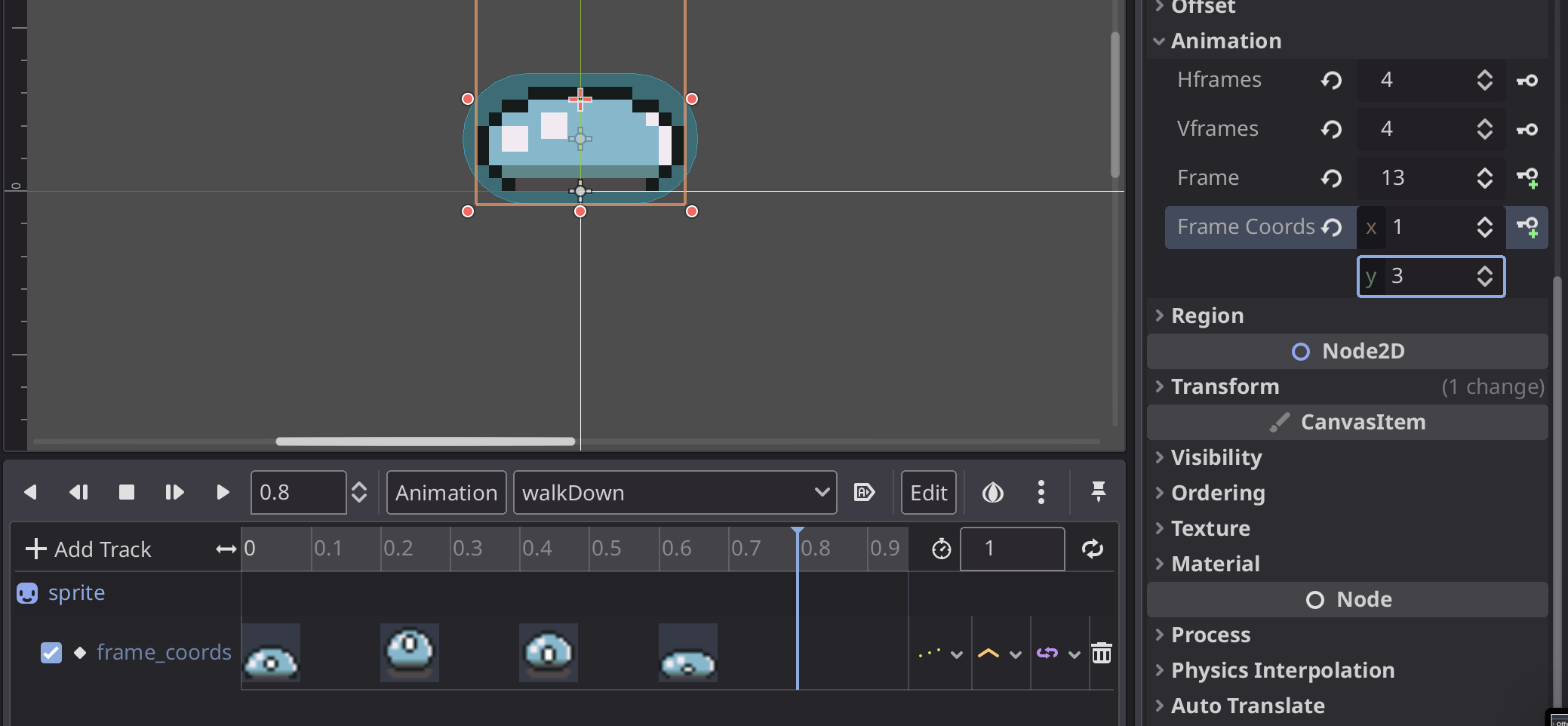
Task: Insert keyframe for the Frame property
Action: [1527, 178]
